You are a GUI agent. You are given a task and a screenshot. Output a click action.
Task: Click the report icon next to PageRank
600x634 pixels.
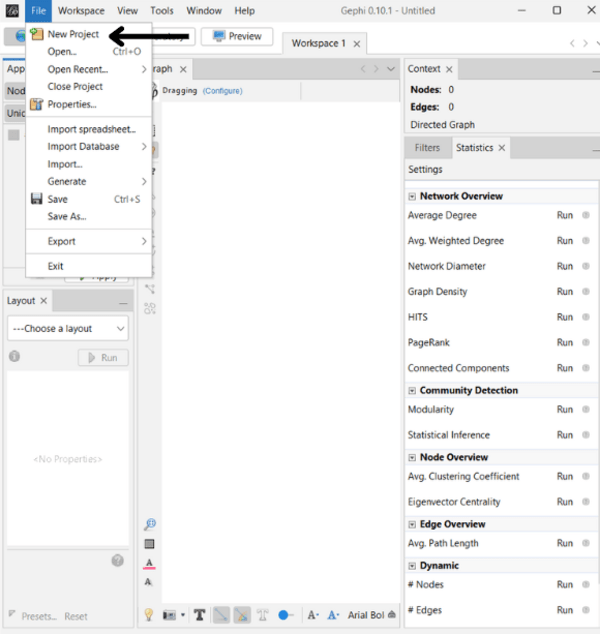click(585, 342)
